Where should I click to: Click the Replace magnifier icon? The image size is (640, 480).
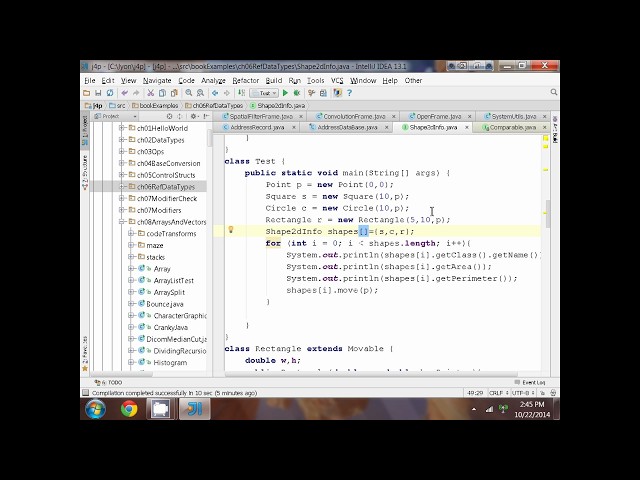pos(200,93)
